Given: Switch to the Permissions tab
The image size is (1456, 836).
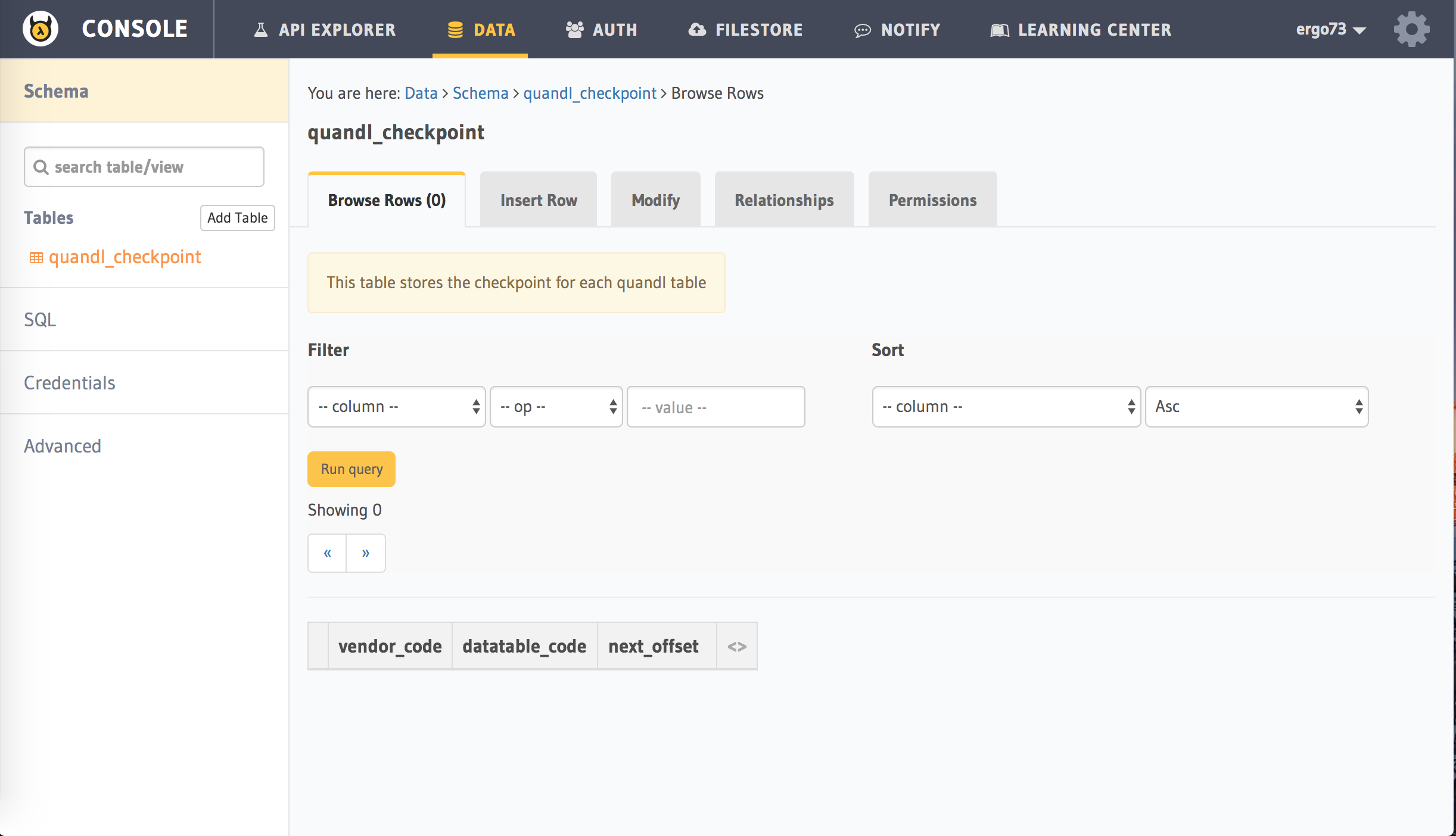Looking at the screenshot, I should pyautogui.click(x=932, y=200).
